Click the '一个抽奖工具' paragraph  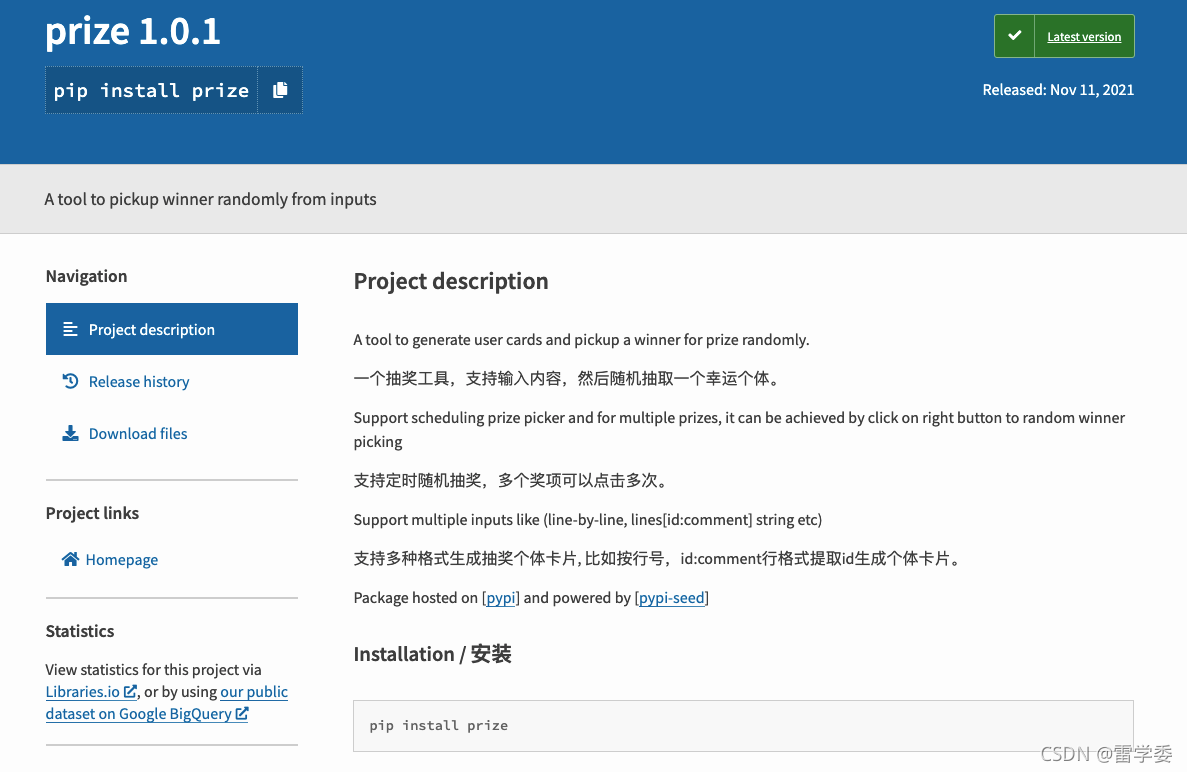click(567, 378)
